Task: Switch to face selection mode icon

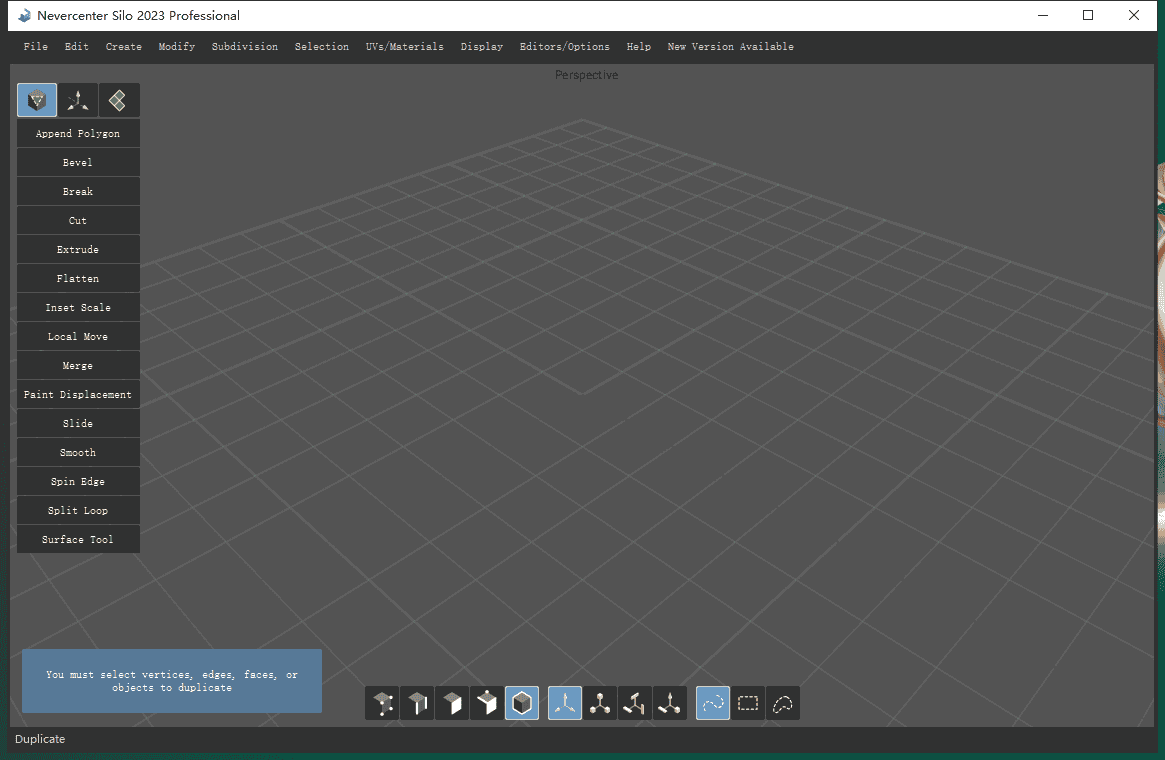Action: click(452, 704)
